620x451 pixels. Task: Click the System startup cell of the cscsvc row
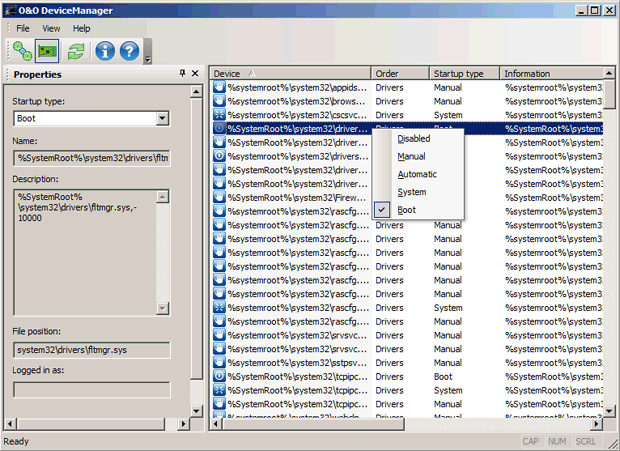pyautogui.click(x=448, y=115)
